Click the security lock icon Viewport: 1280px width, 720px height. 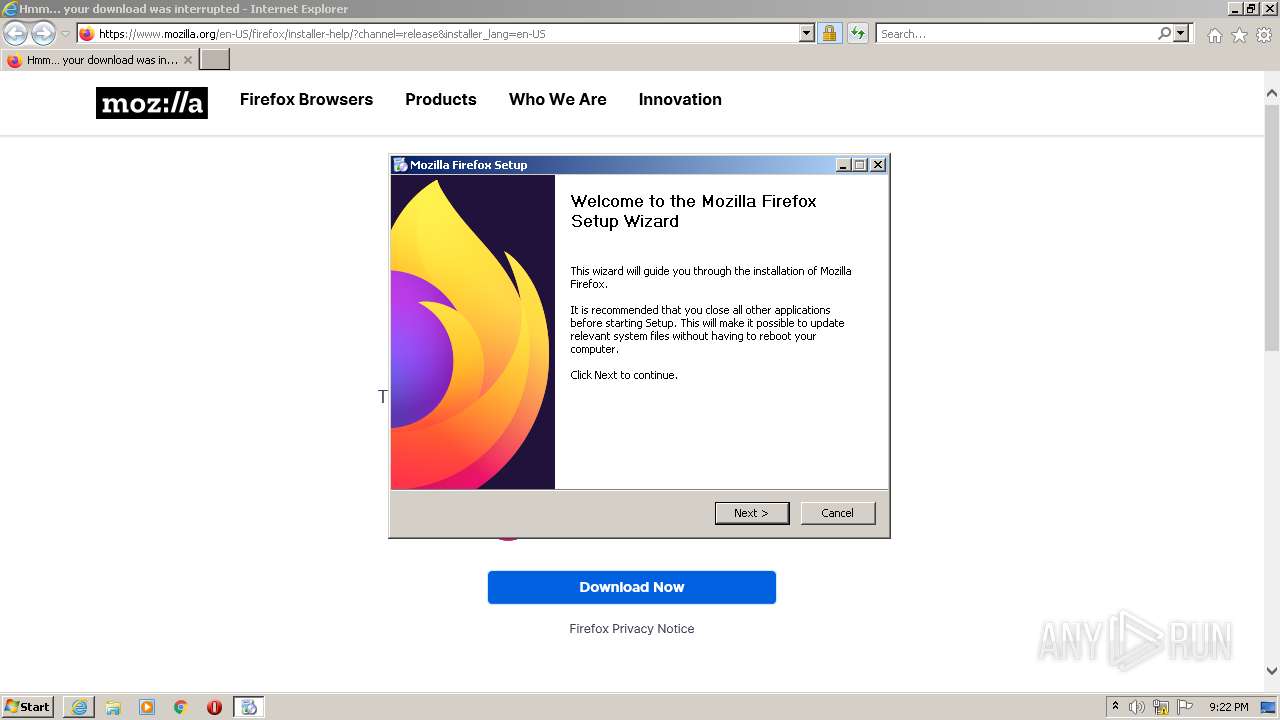click(829, 34)
